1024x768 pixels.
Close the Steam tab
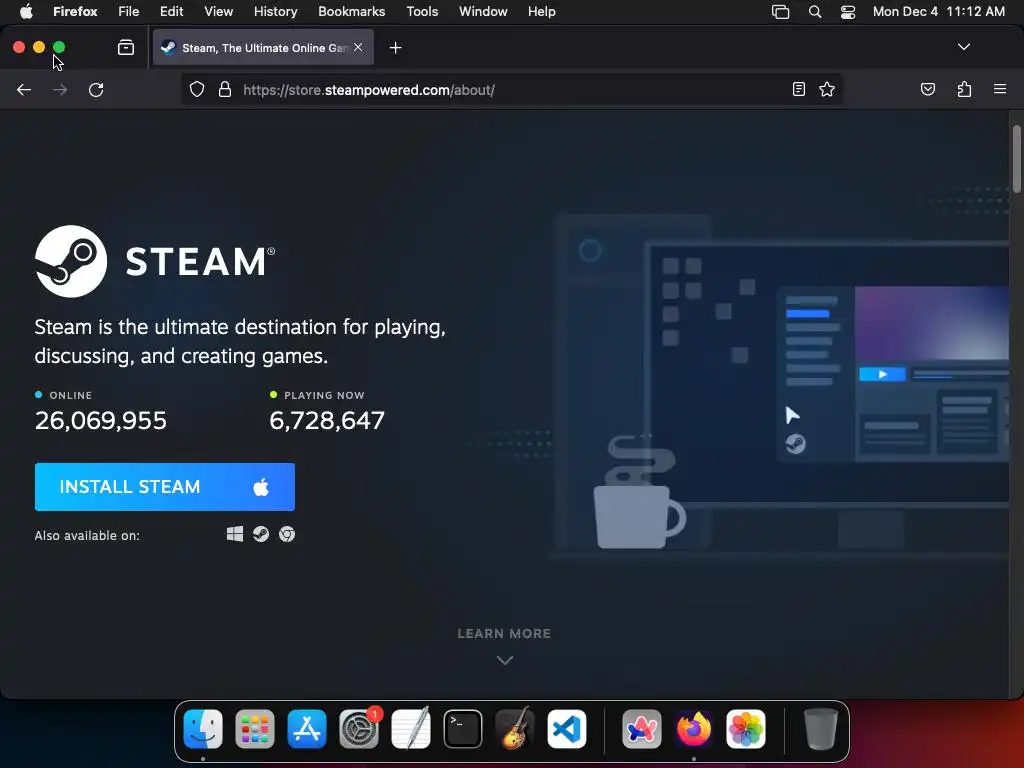click(358, 47)
